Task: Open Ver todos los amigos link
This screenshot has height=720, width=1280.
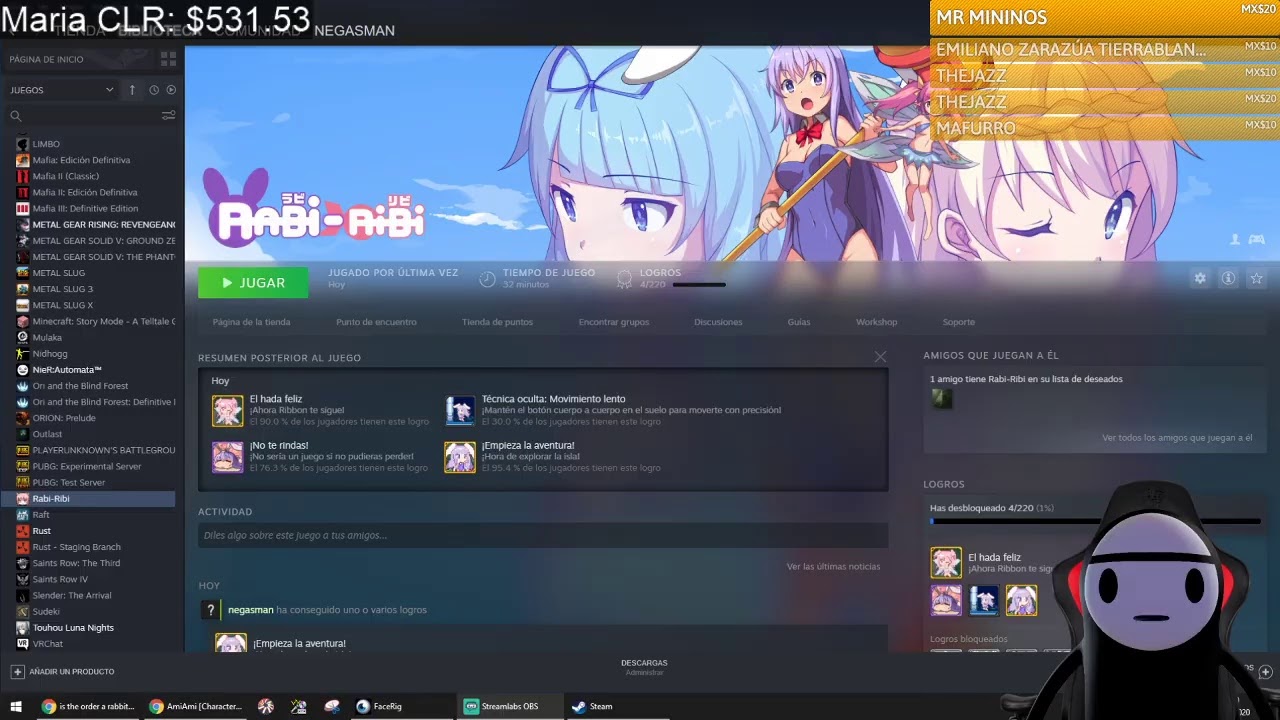Action: (1177, 438)
